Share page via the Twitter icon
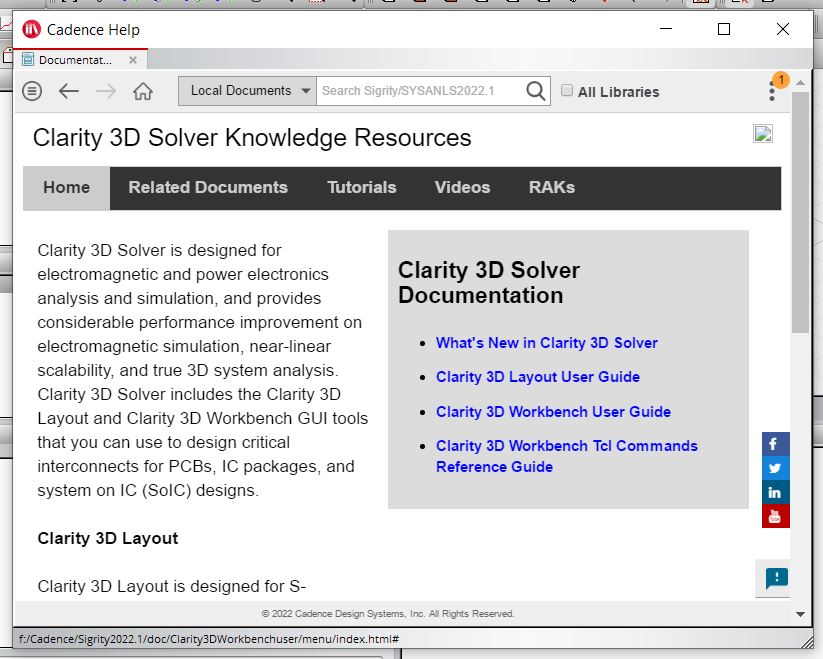Screen dimensions: 823x659 pyautogui.click(x=775, y=468)
